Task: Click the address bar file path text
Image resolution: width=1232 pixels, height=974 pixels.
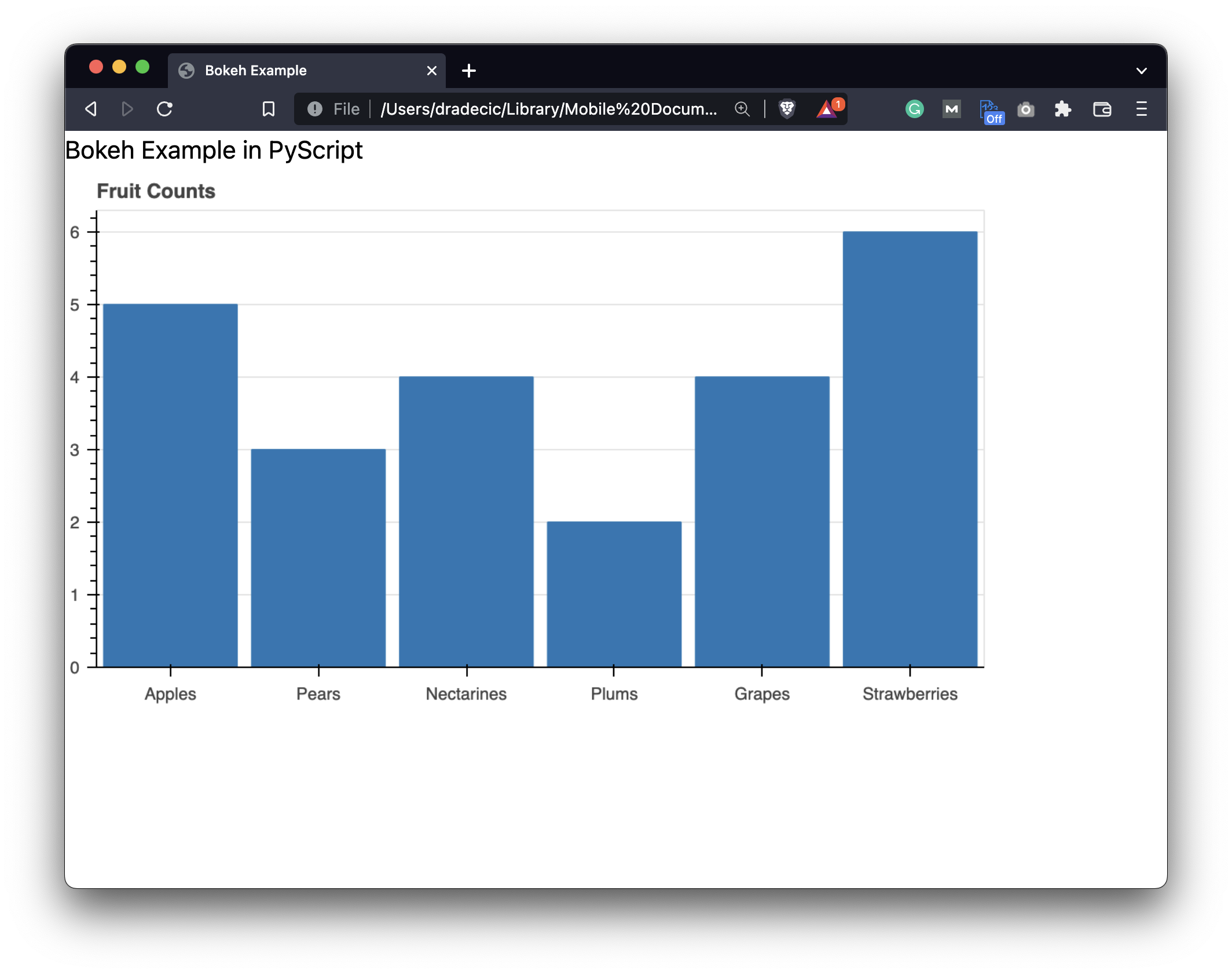Action: pos(550,109)
